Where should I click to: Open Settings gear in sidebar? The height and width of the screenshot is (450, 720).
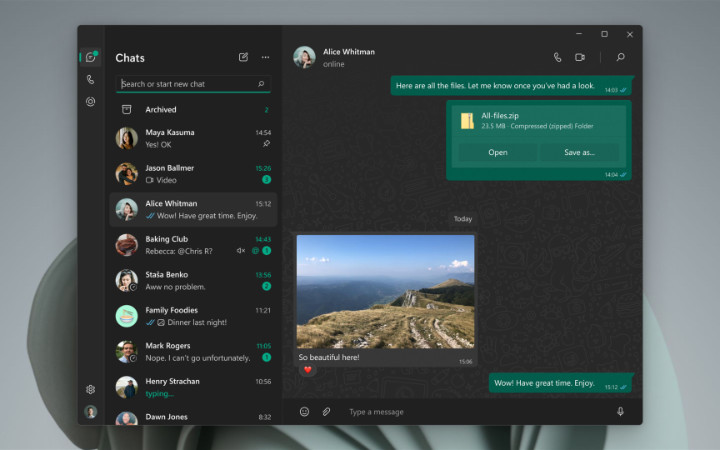[x=90, y=389]
